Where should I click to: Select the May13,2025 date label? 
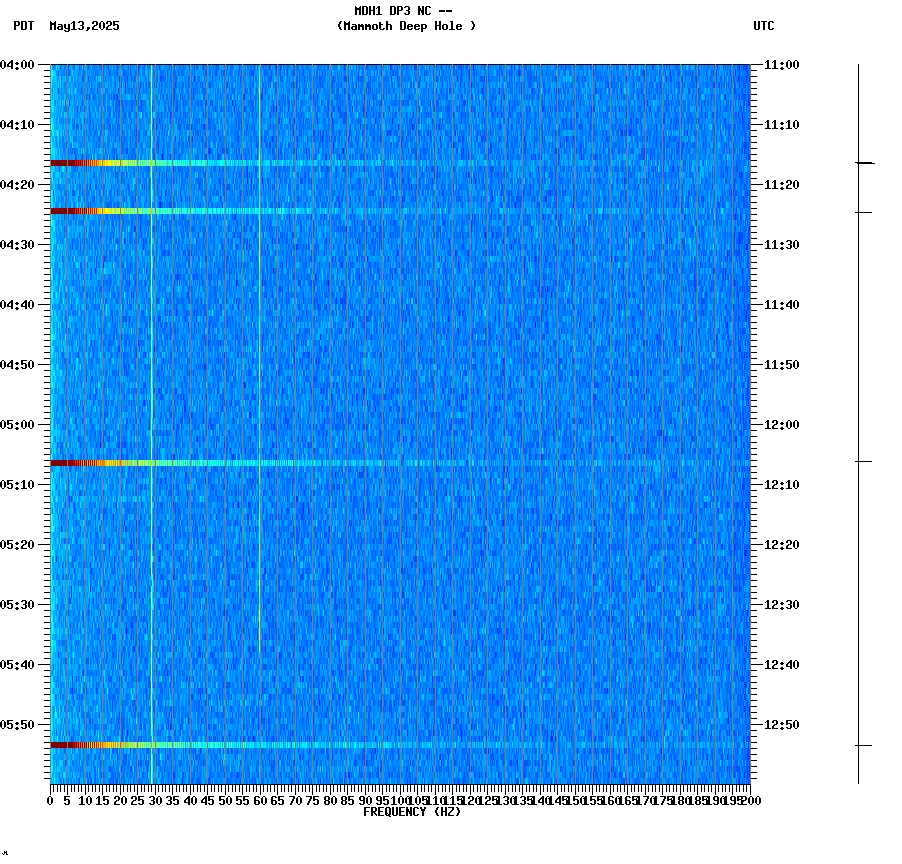coord(85,27)
